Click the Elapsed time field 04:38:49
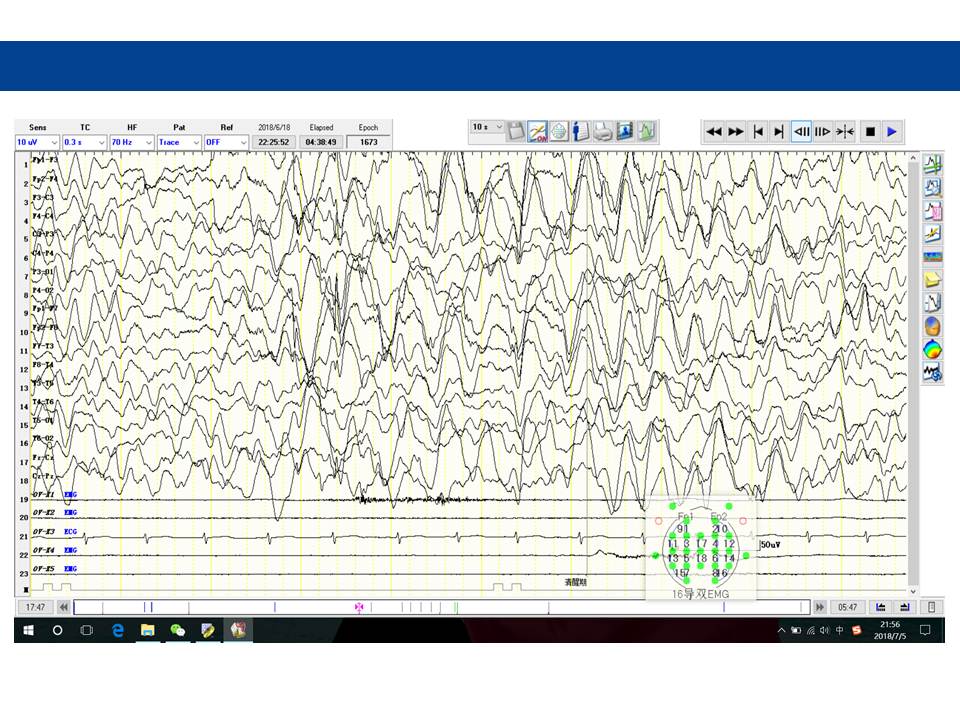Screen dimensions: 960x720 click(x=321, y=142)
